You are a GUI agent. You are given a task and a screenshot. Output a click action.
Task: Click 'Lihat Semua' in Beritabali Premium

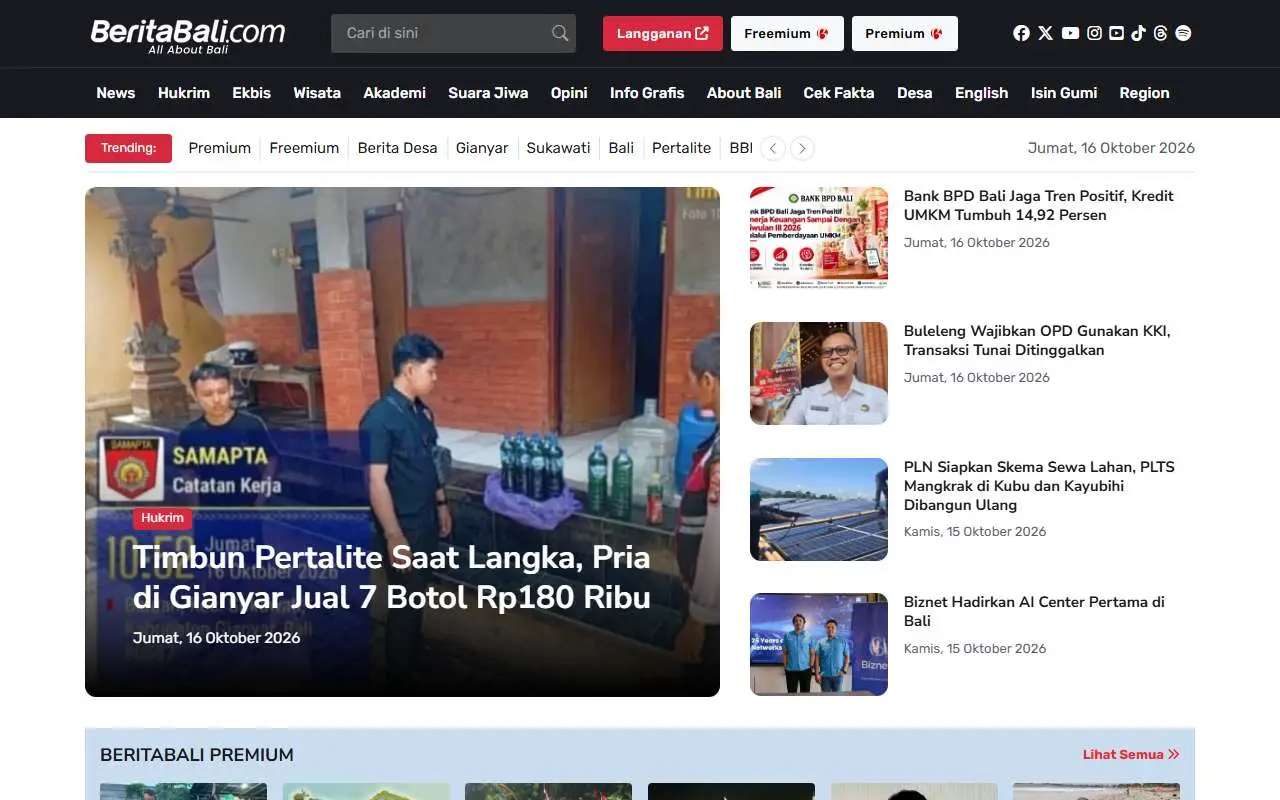click(1131, 755)
